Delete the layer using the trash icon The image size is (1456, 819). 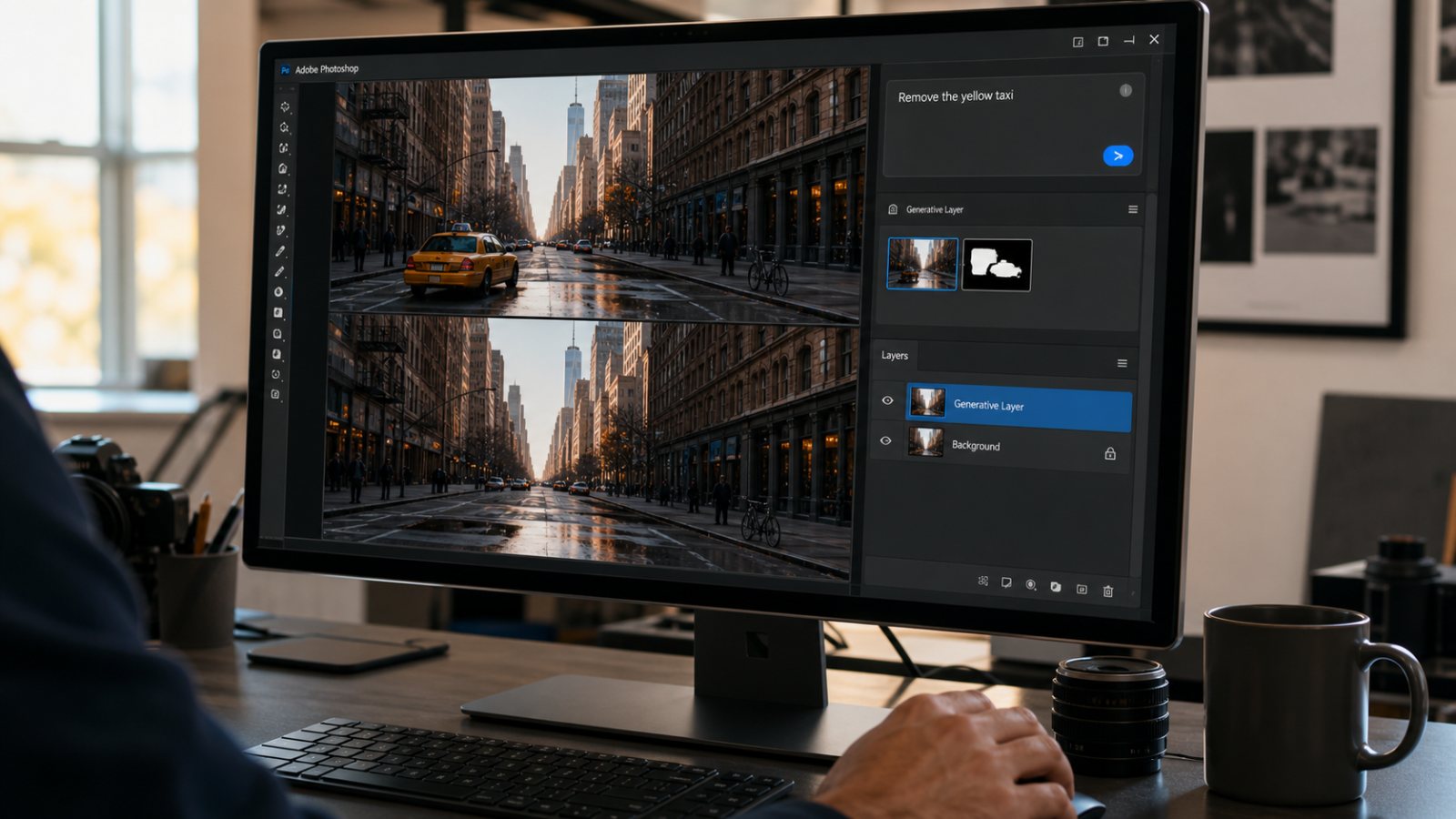click(x=1107, y=591)
